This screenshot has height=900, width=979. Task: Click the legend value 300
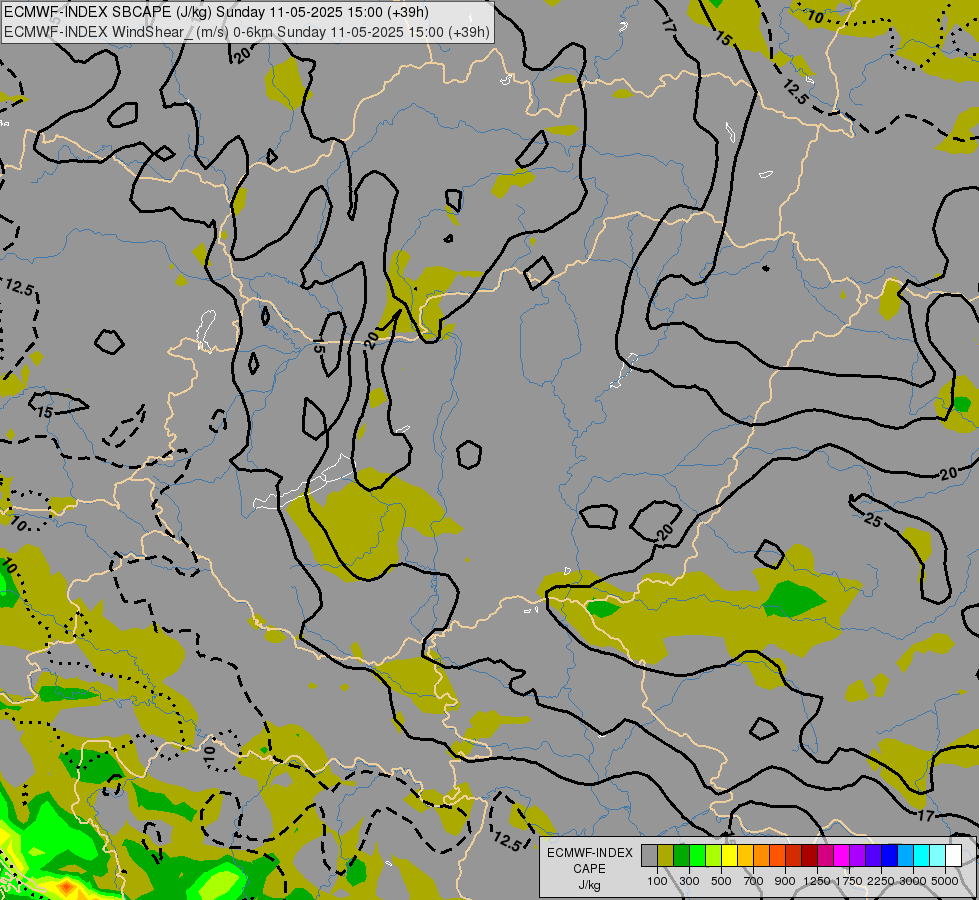689,881
